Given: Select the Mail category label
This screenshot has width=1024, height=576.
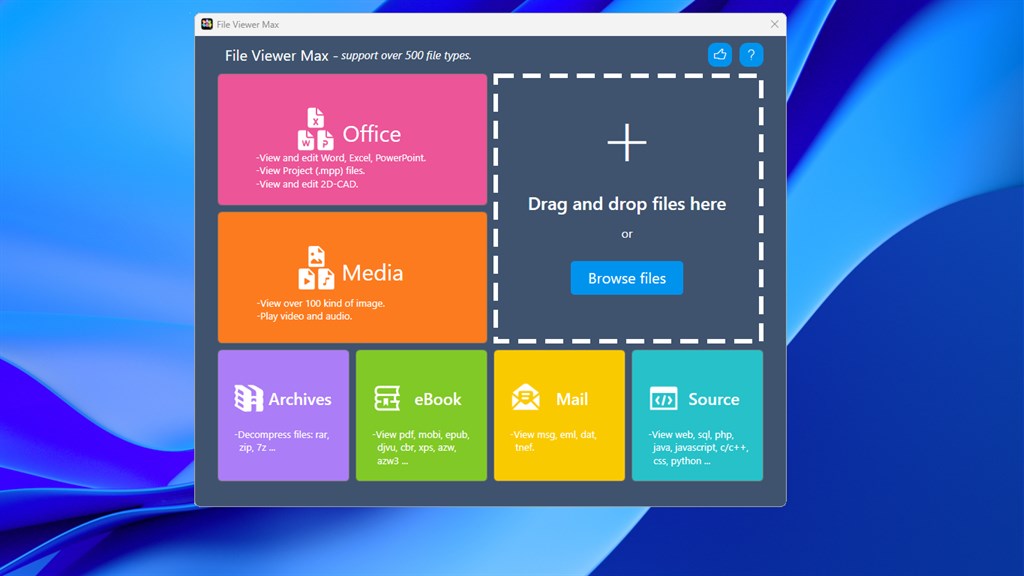Looking at the screenshot, I should pyautogui.click(x=572, y=399).
